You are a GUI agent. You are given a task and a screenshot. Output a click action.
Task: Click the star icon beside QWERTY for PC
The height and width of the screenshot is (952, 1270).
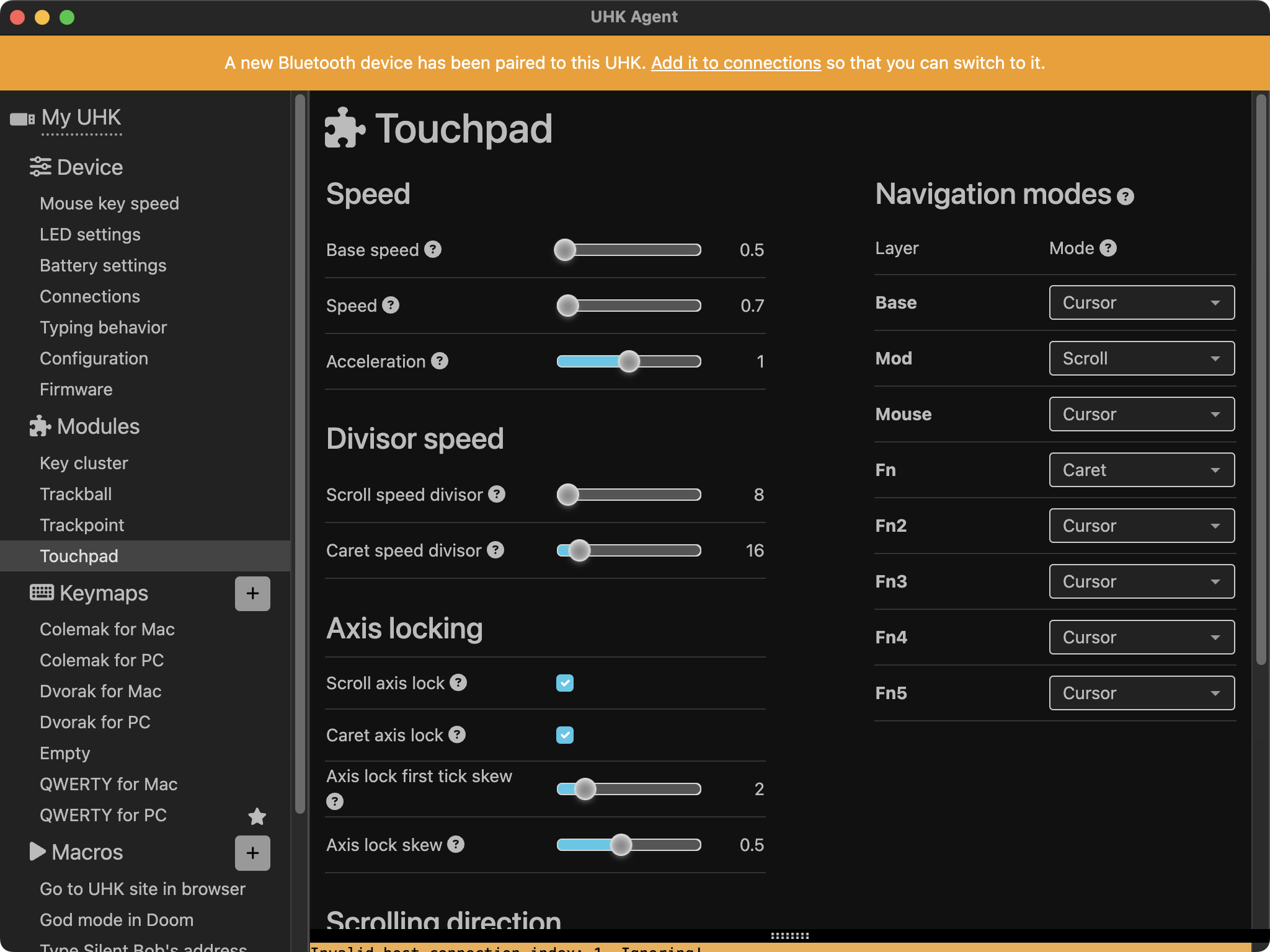point(257,816)
